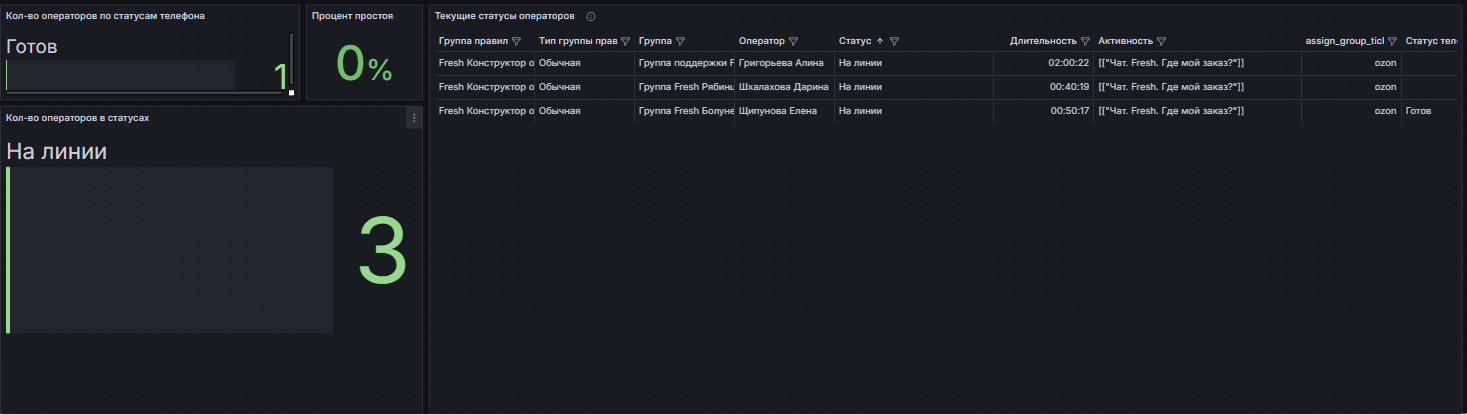Filter the assign_group_ticket column
Screen dimensions: 1467x415
[x=1392, y=42]
